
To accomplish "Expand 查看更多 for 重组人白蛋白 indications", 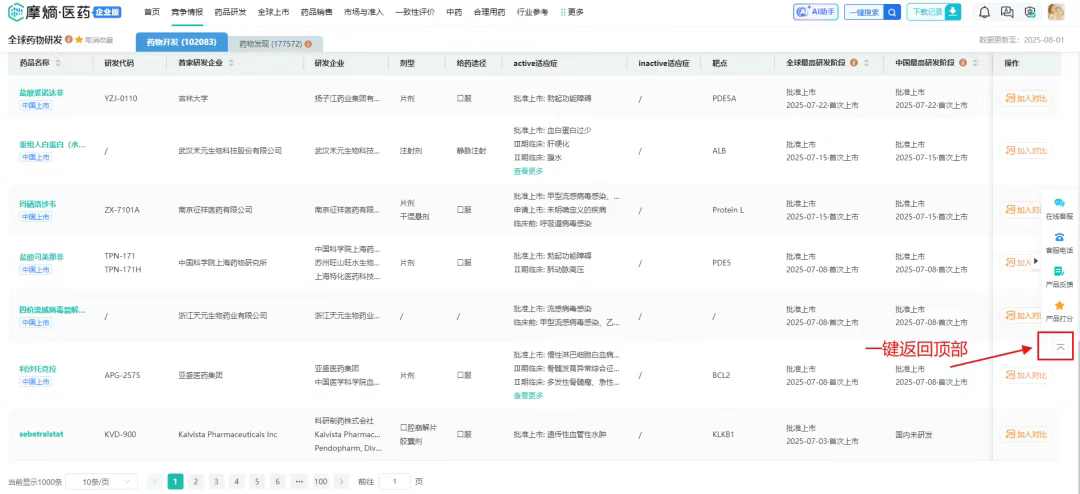I will click(528, 171).
